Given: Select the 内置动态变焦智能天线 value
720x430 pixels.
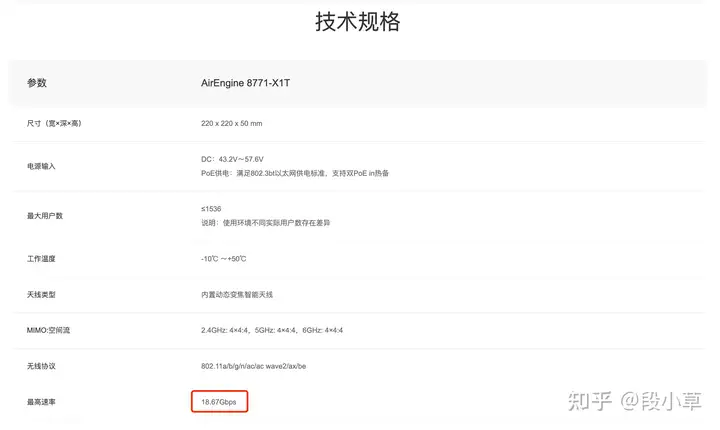Looking at the screenshot, I should click(237, 294).
